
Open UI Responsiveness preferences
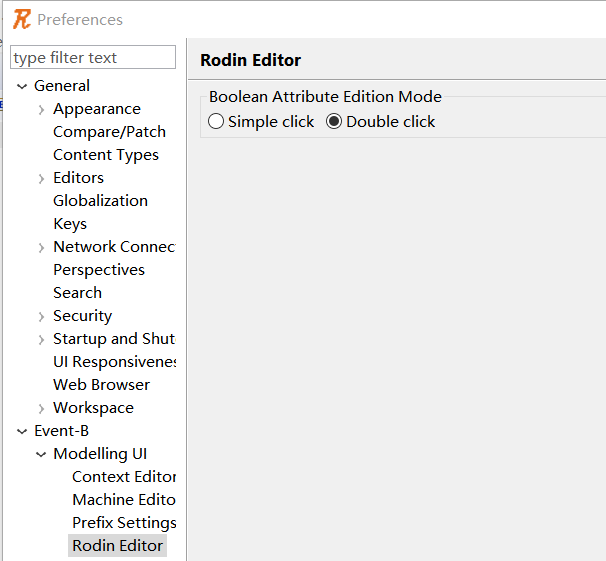(x=114, y=362)
